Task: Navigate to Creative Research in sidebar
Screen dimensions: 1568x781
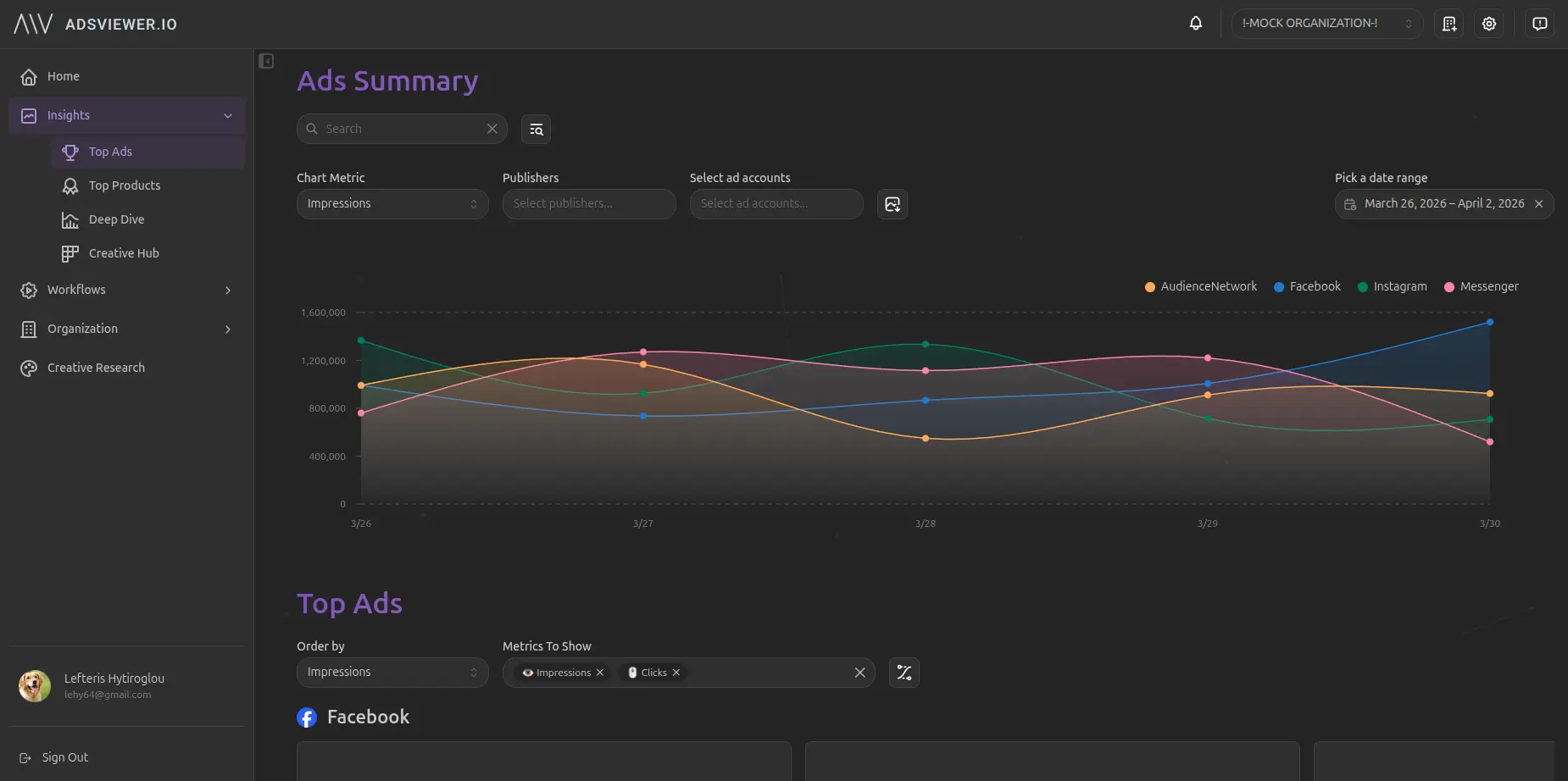Action: [x=95, y=367]
